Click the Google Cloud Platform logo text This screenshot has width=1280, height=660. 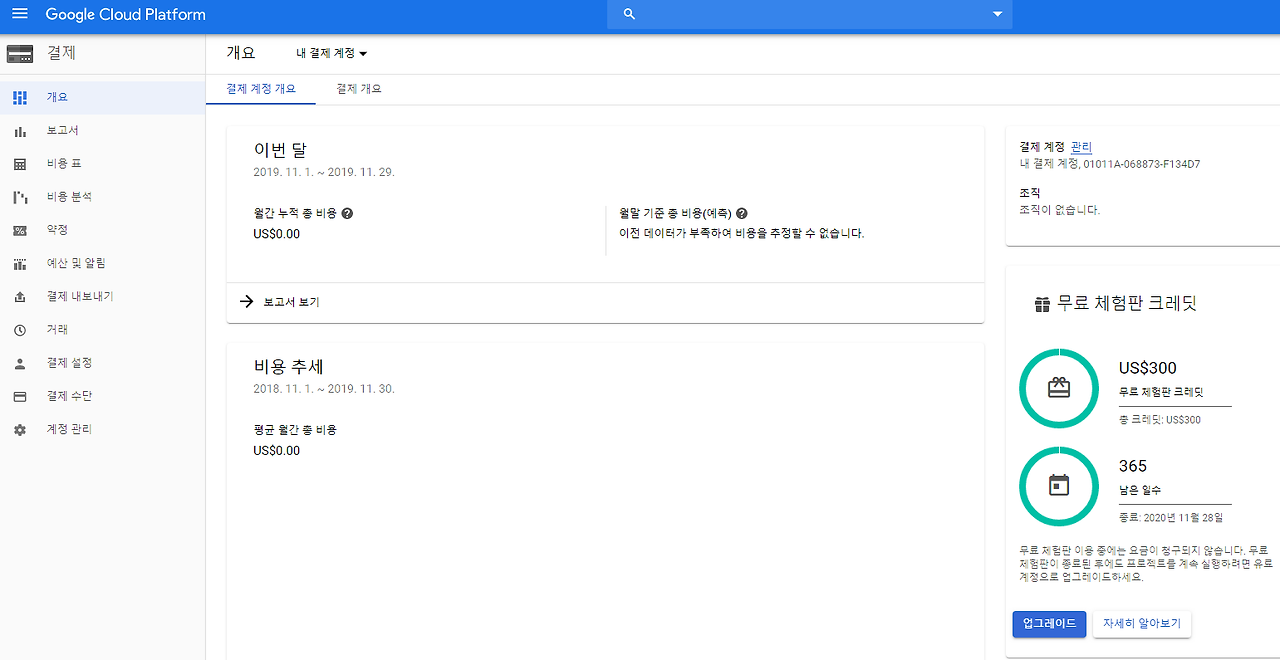click(x=126, y=15)
